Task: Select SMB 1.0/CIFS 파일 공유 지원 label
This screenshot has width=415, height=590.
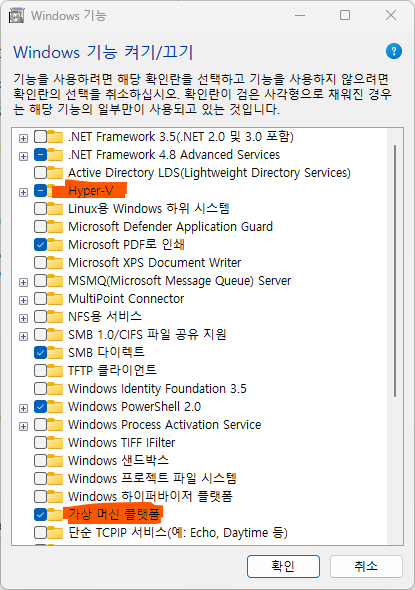Action: [x=147, y=335]
